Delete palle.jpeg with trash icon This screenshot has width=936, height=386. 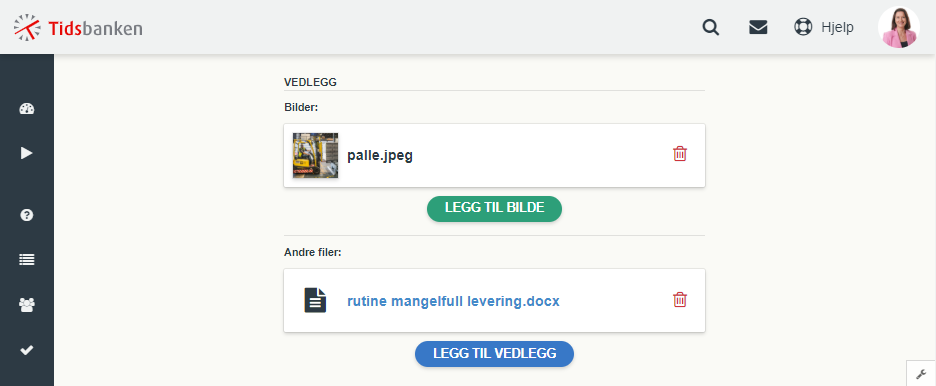click(680, 154)
